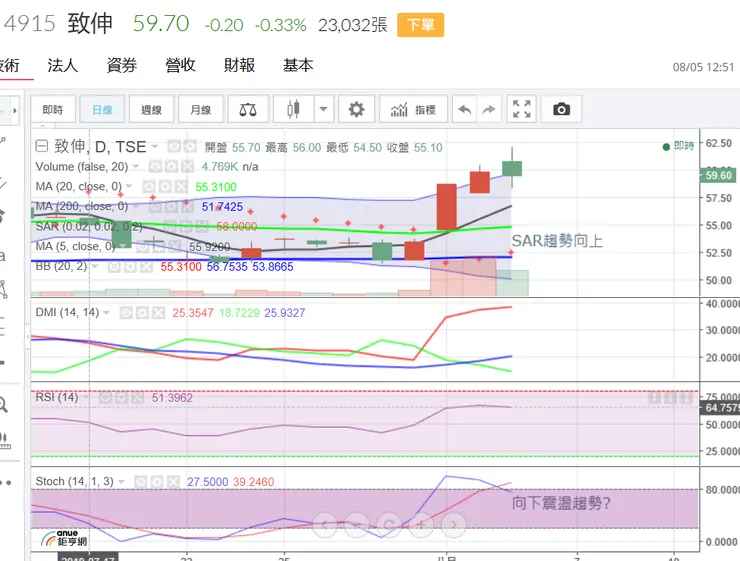The image size is (740, 561).
Task: Click the candlestick chart style icon
Action: pos(293,109)
